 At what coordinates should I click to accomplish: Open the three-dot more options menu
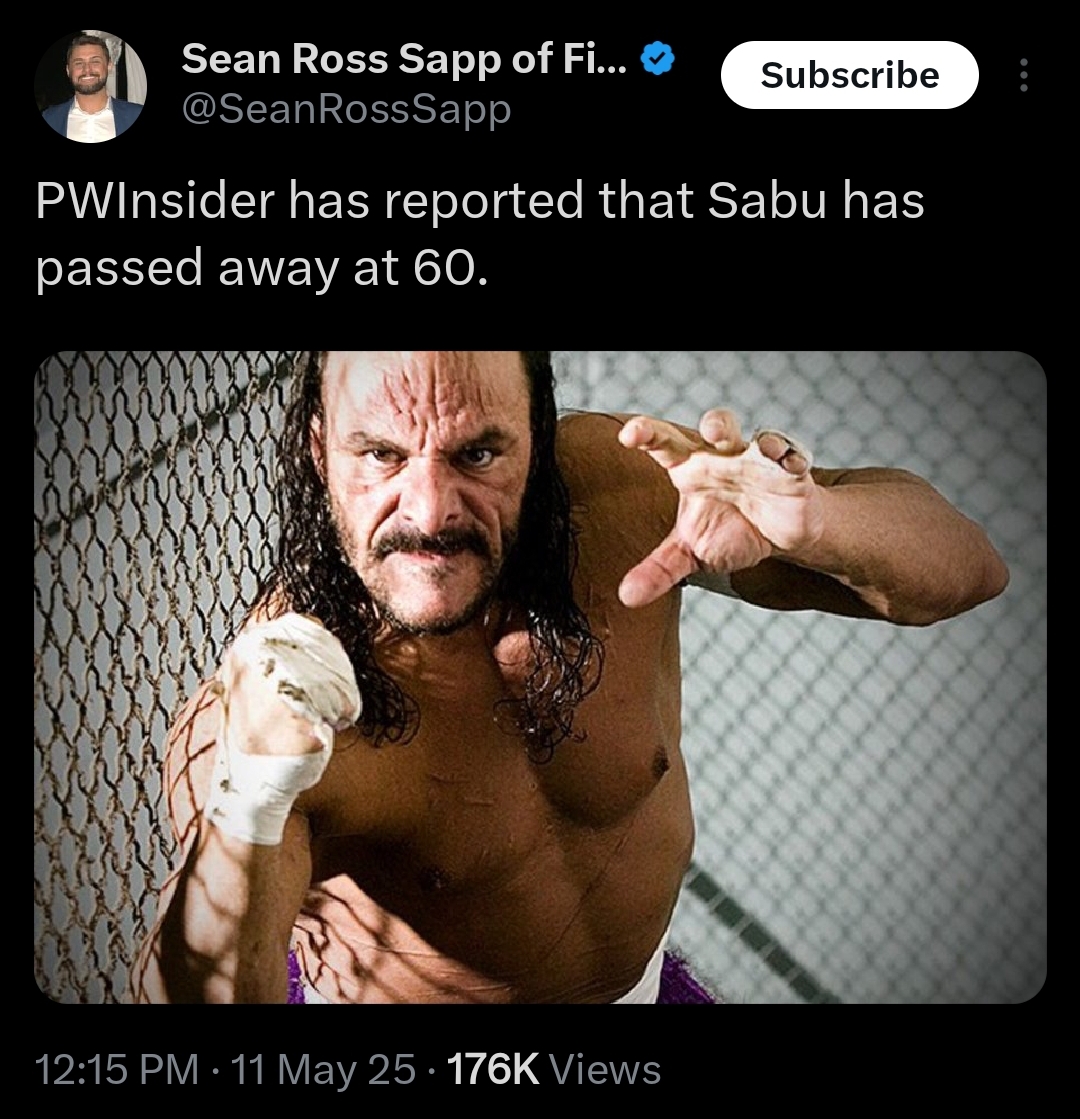1024,75
